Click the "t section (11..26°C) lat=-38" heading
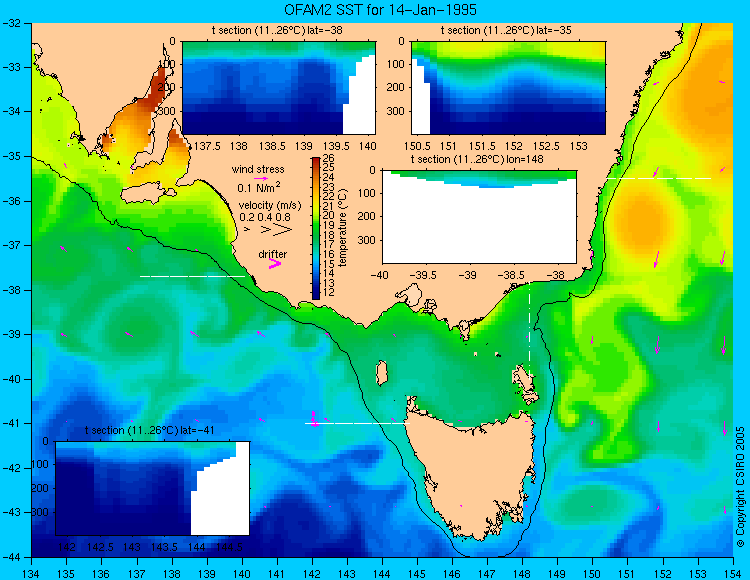Image resolution: width=750 pixels, height=580 pixels. (x=277, y=31)
